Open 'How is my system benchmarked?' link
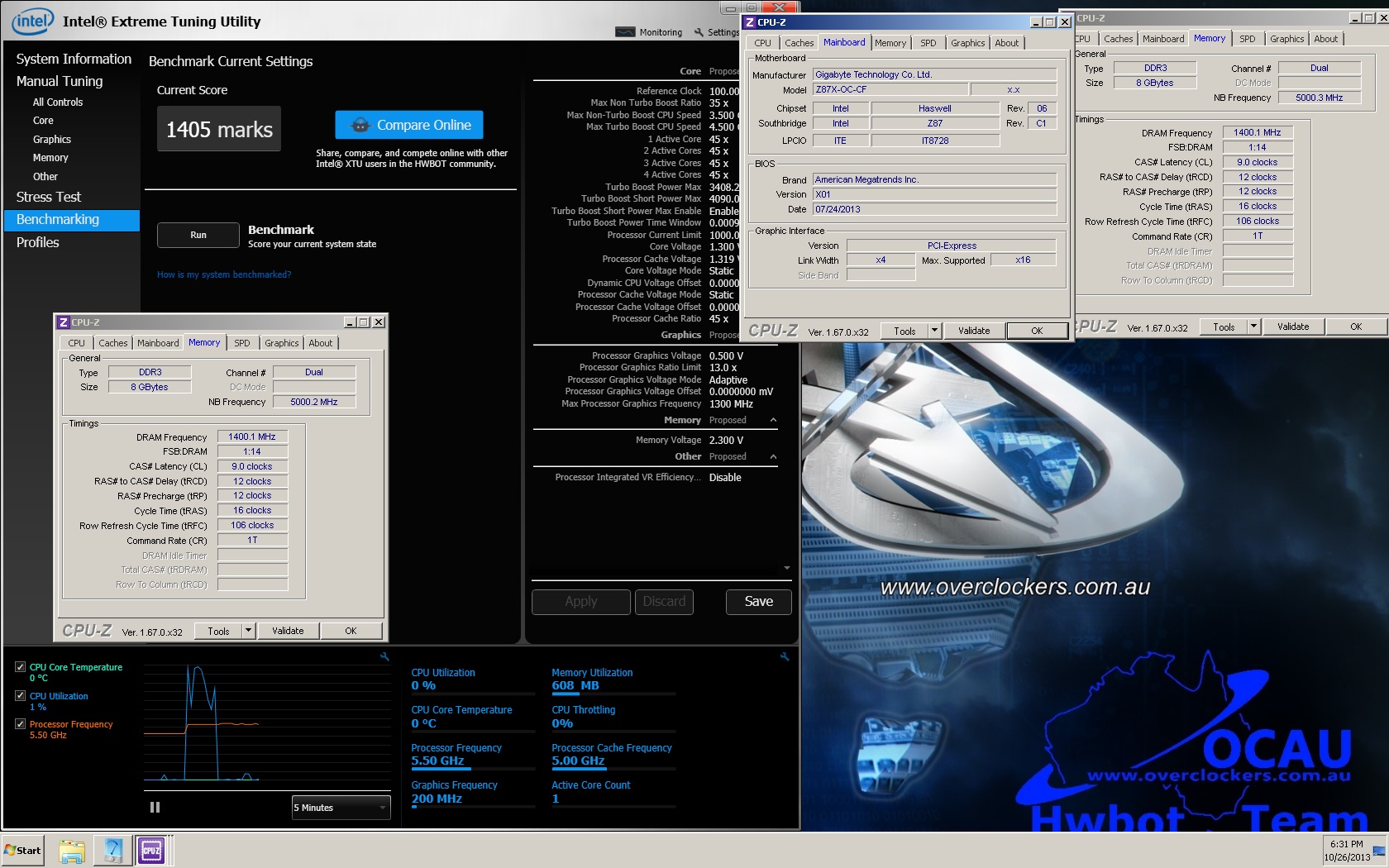The image size is (1389, 868). [x=224, y=274]
